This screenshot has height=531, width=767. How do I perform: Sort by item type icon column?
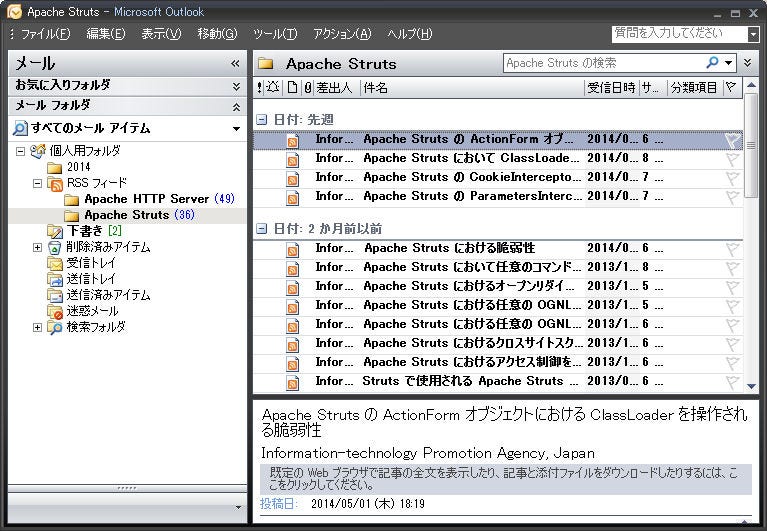point(292,88)
